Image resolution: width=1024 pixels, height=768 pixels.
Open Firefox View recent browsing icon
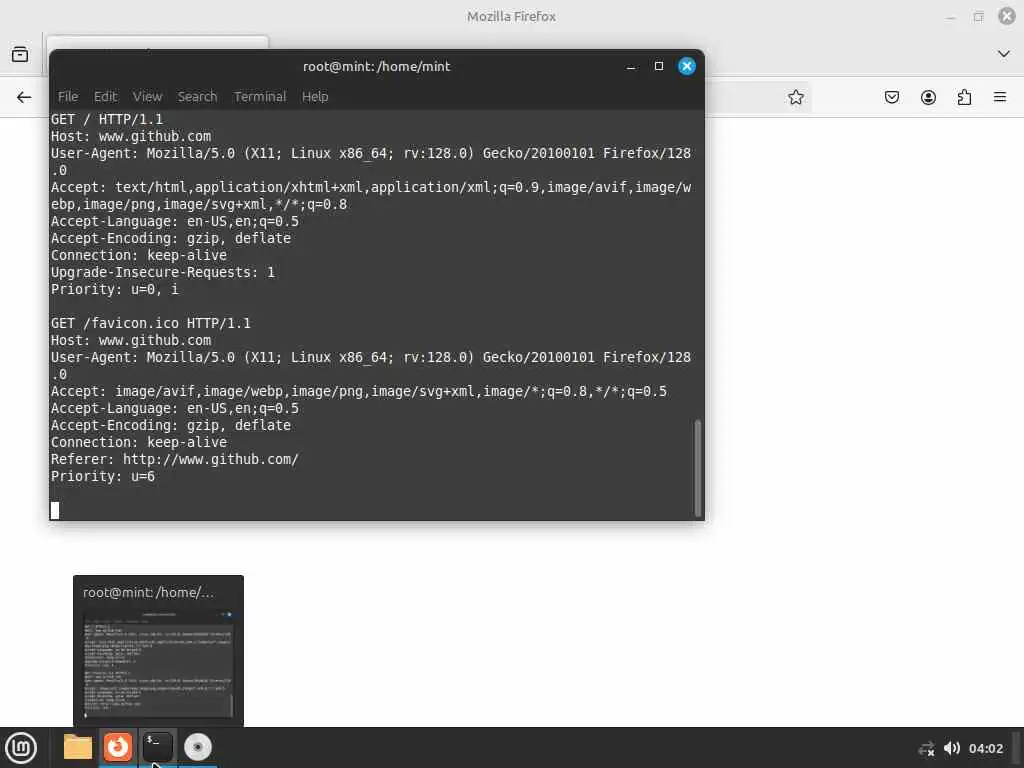pyautogui.click(x=20, y=54)
